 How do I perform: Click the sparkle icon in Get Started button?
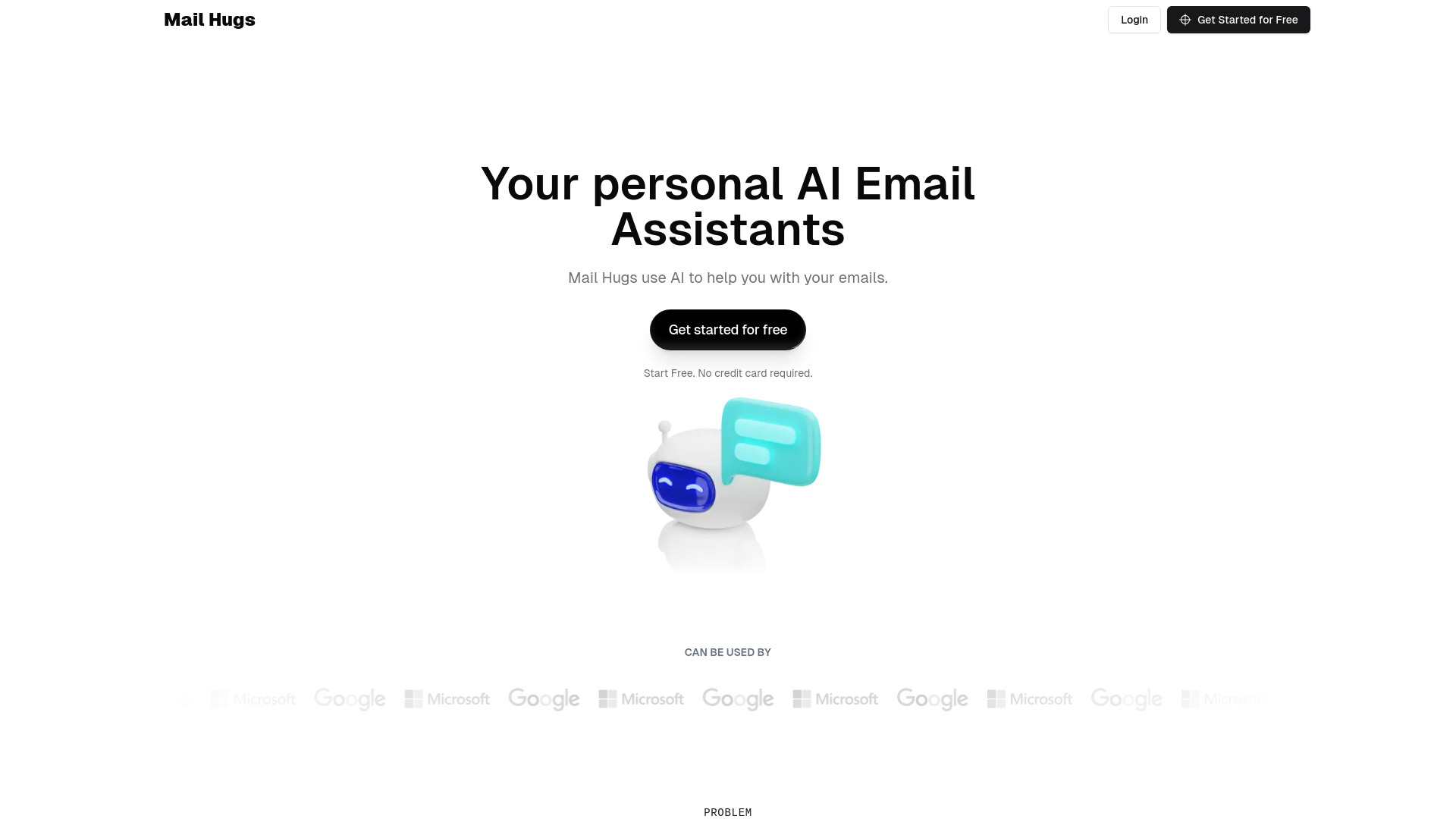(x=1184, y=20)
